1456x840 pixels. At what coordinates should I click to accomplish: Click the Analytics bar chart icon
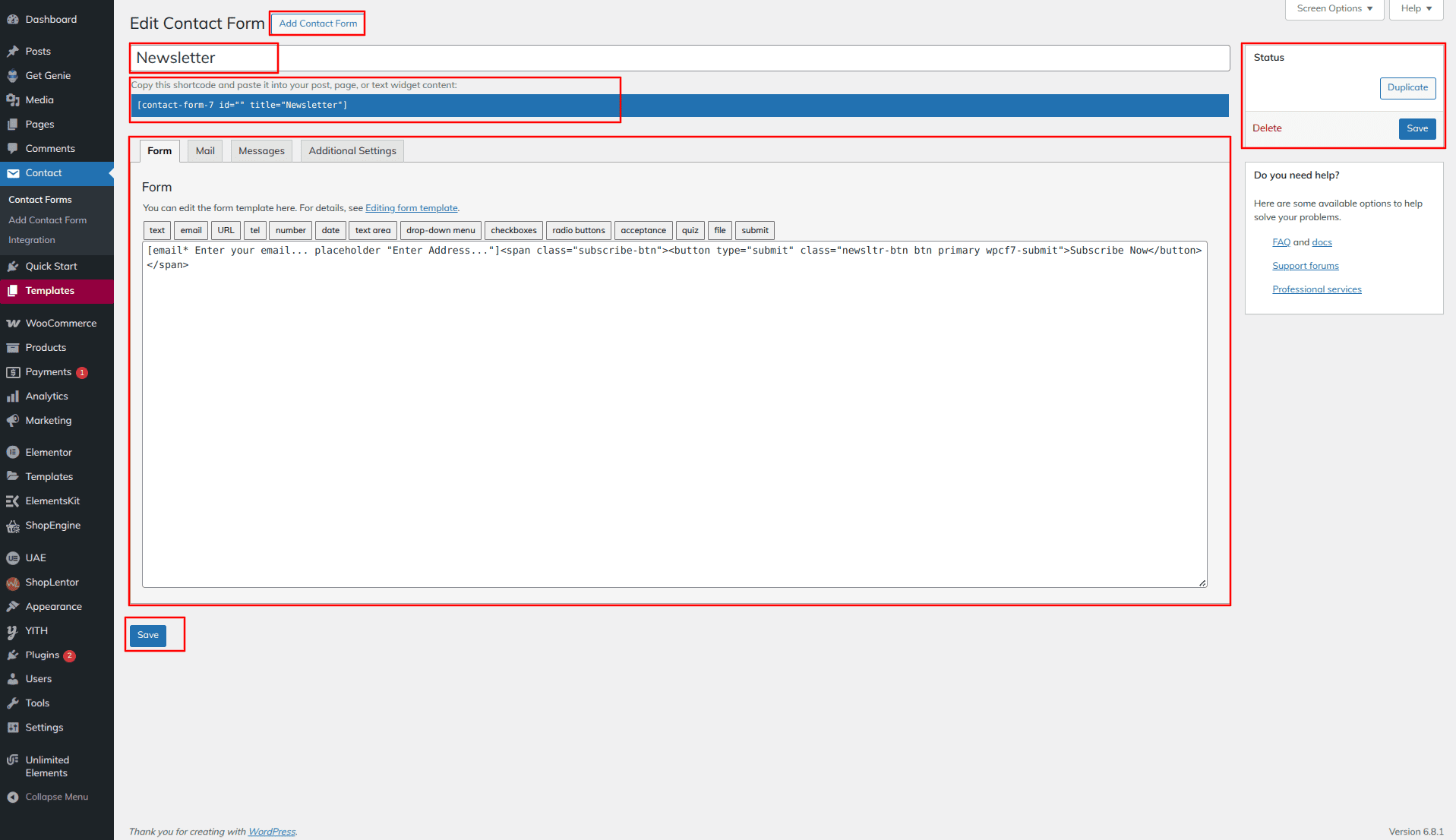pyautogui.click(x=13, y=396)
